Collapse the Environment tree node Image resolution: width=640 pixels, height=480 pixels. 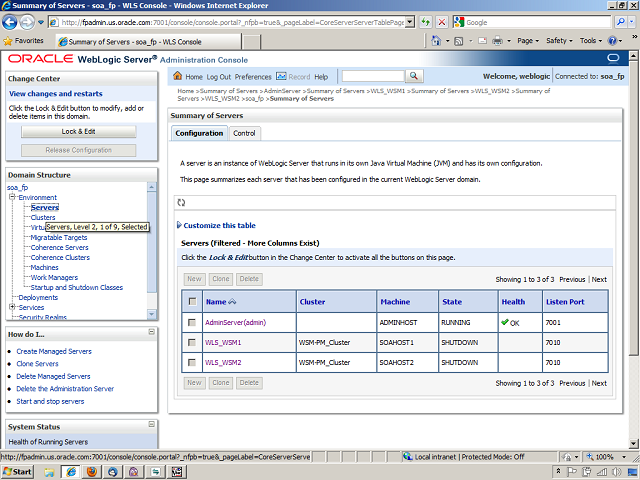click(x=11, y=197)
